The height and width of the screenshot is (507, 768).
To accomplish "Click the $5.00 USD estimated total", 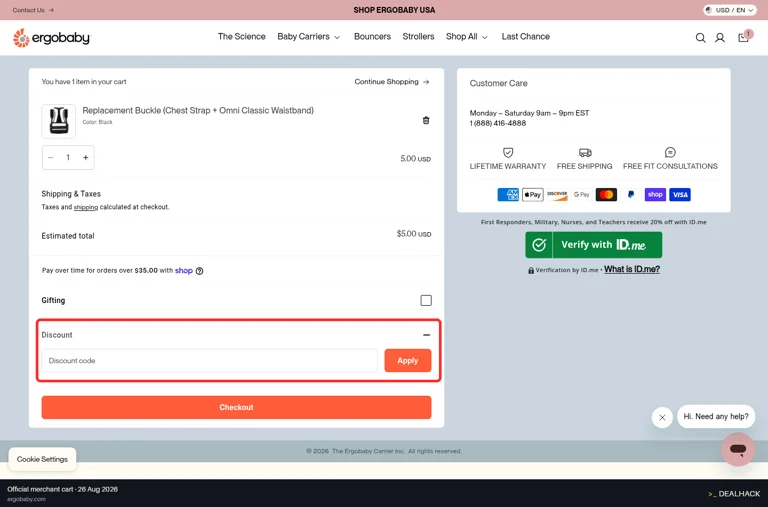I will click(414, 234).
